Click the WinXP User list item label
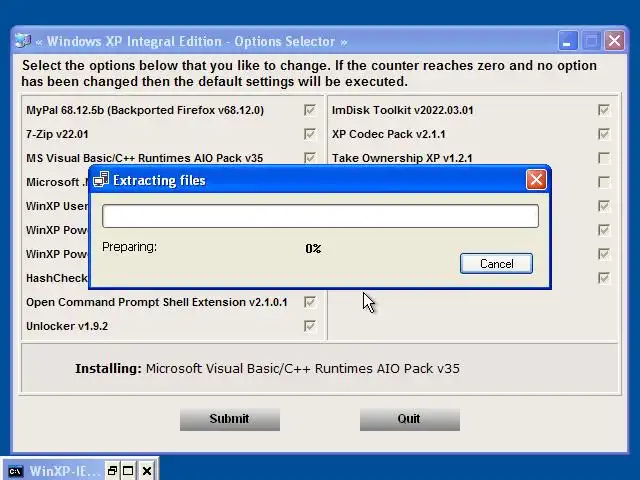 (57, 206)
